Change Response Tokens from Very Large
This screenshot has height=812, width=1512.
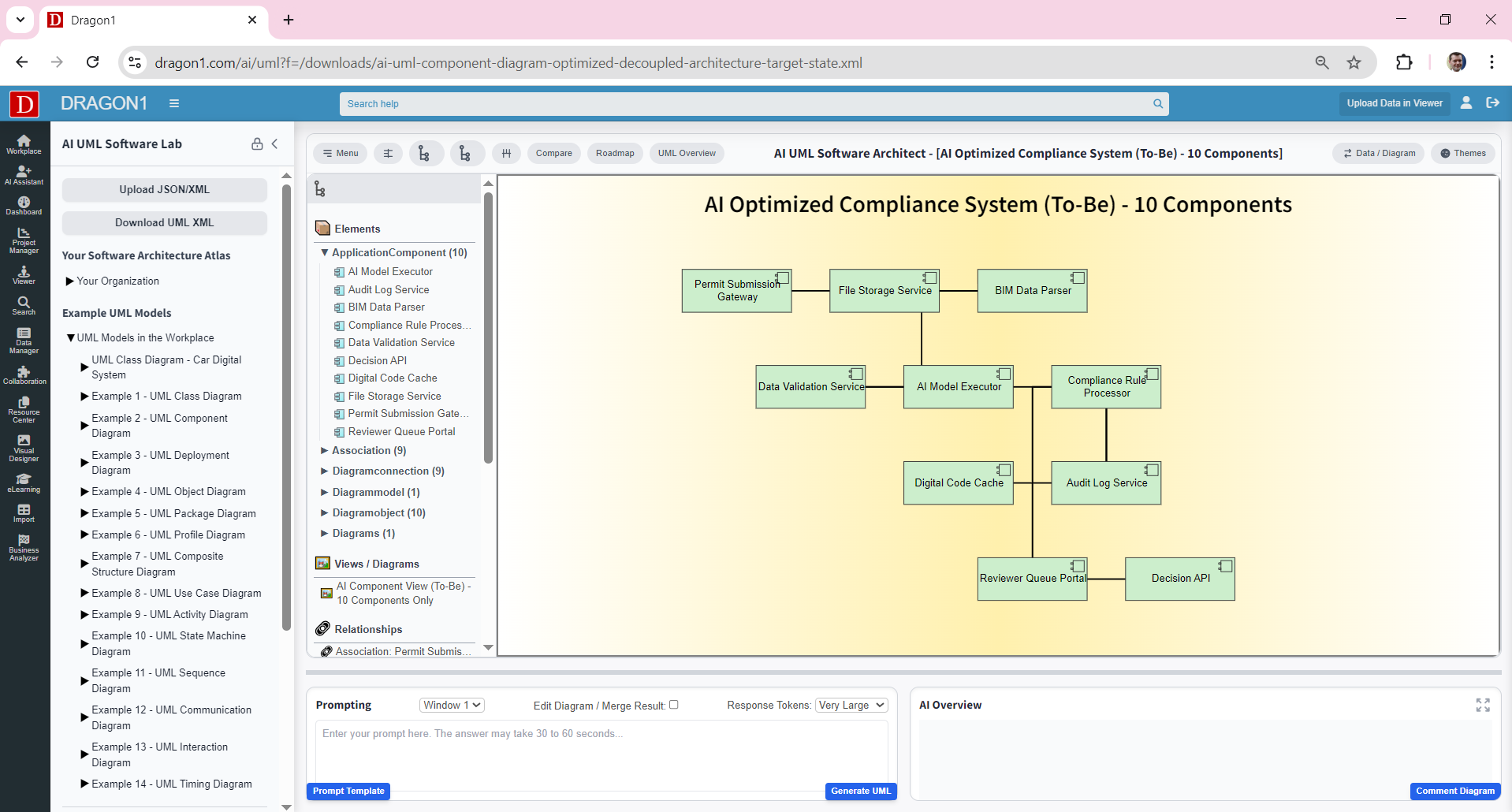pos(851,705)
